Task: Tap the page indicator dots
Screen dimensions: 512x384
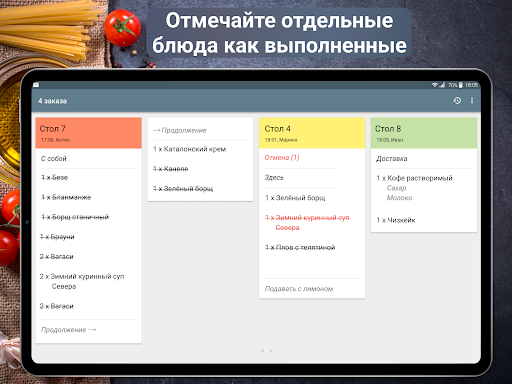Action: coord(267,351)
